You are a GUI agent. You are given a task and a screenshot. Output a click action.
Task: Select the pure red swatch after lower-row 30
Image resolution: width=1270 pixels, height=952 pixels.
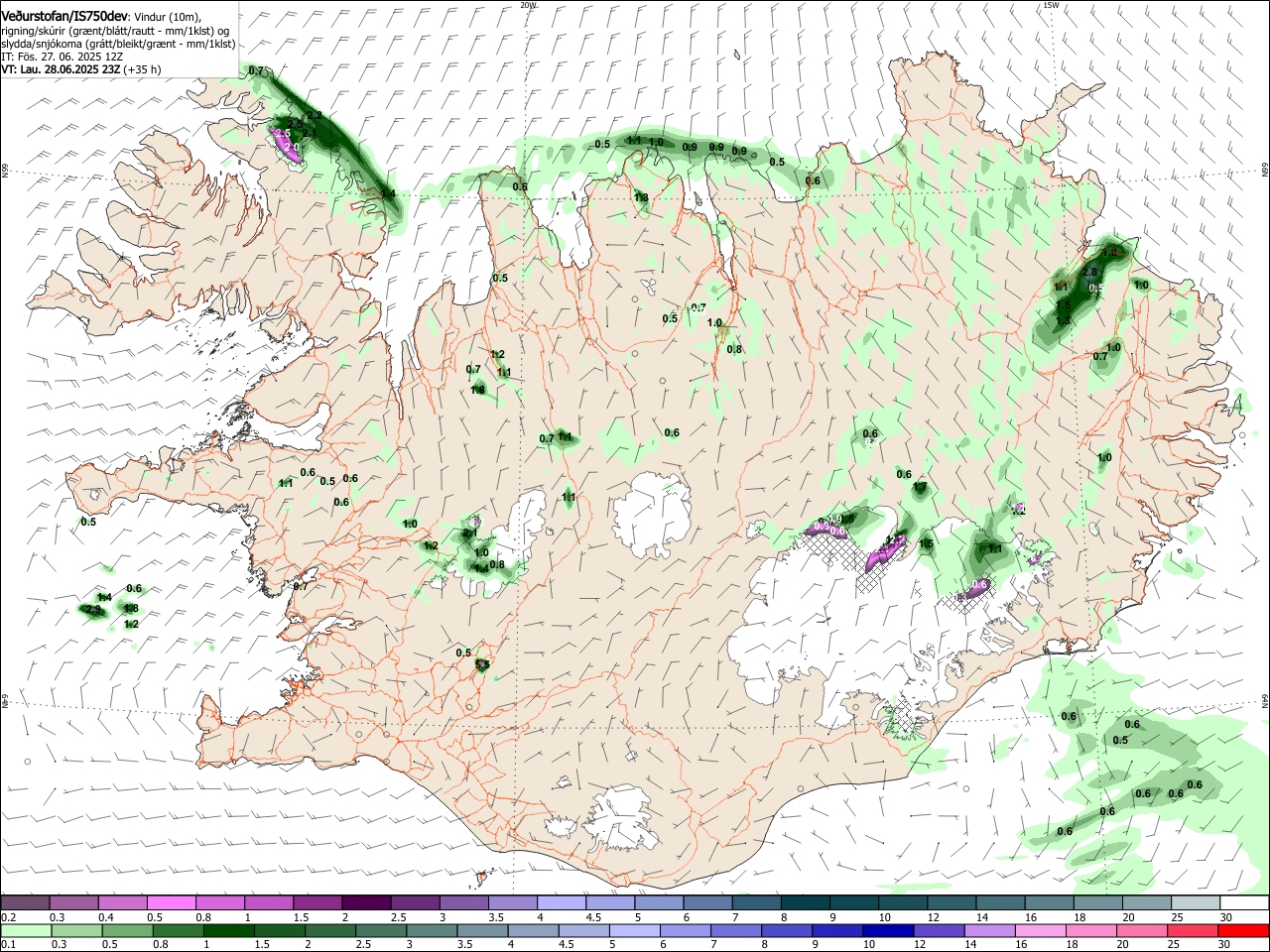tap(1243, 931)
